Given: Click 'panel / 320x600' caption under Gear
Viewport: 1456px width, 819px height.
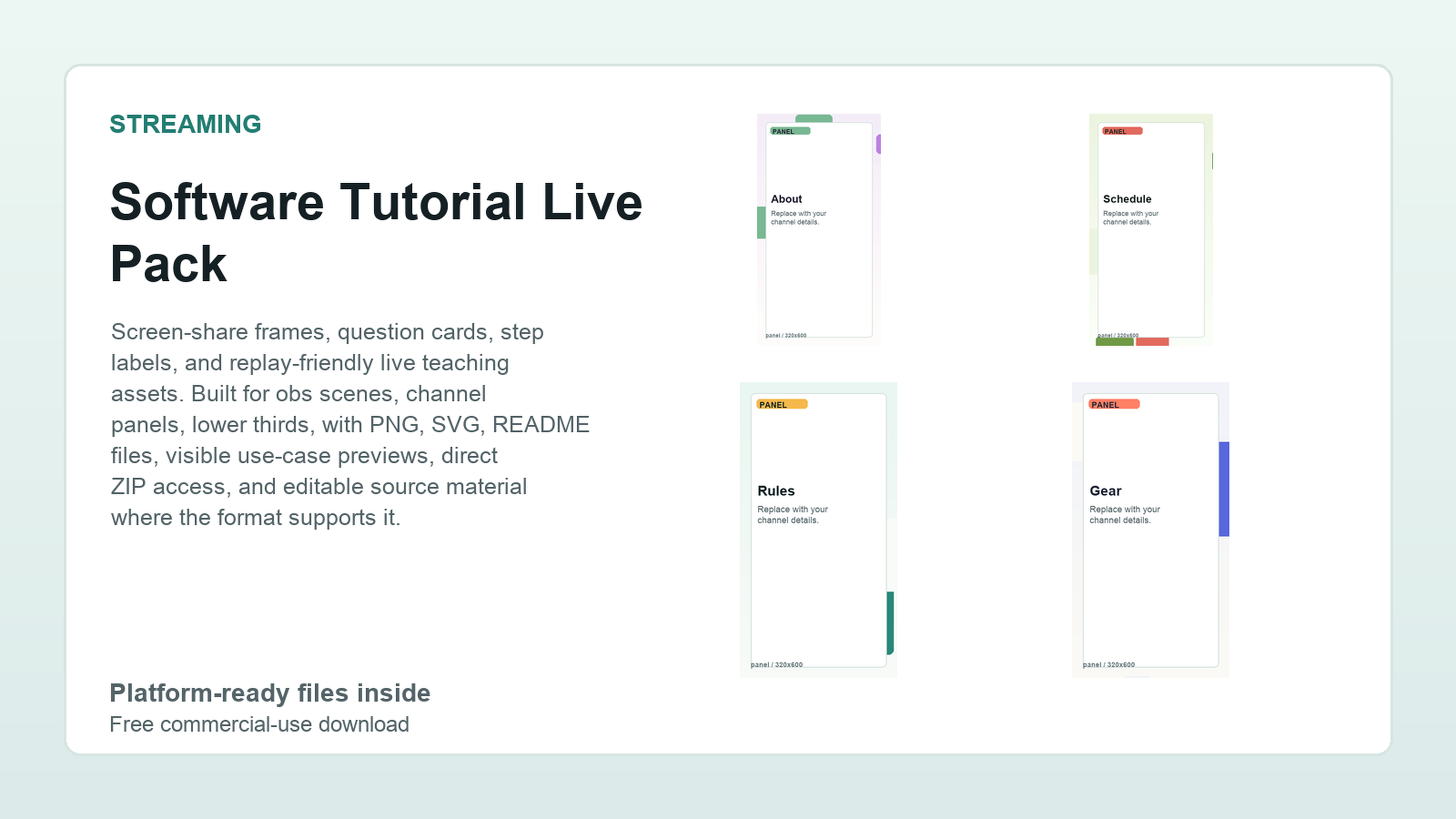Looking at the screenshot, I should (1109, 665).
